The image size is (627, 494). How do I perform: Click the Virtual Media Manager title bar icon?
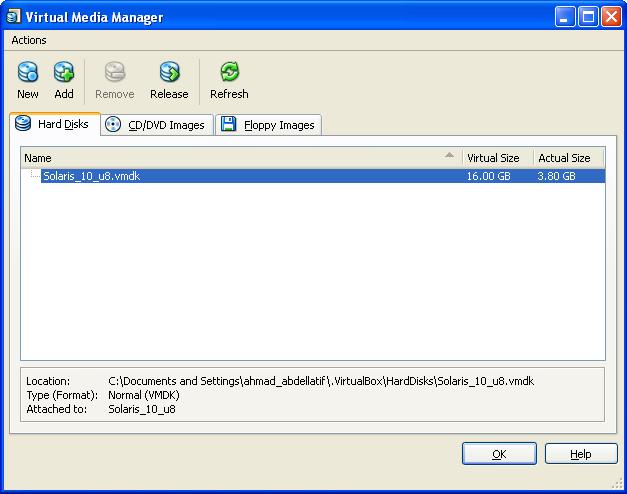14,17
